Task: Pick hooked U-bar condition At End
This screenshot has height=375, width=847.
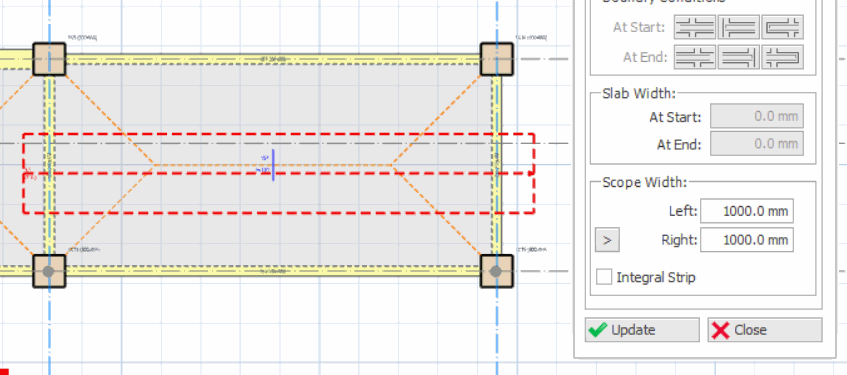Action: (782, 57)
